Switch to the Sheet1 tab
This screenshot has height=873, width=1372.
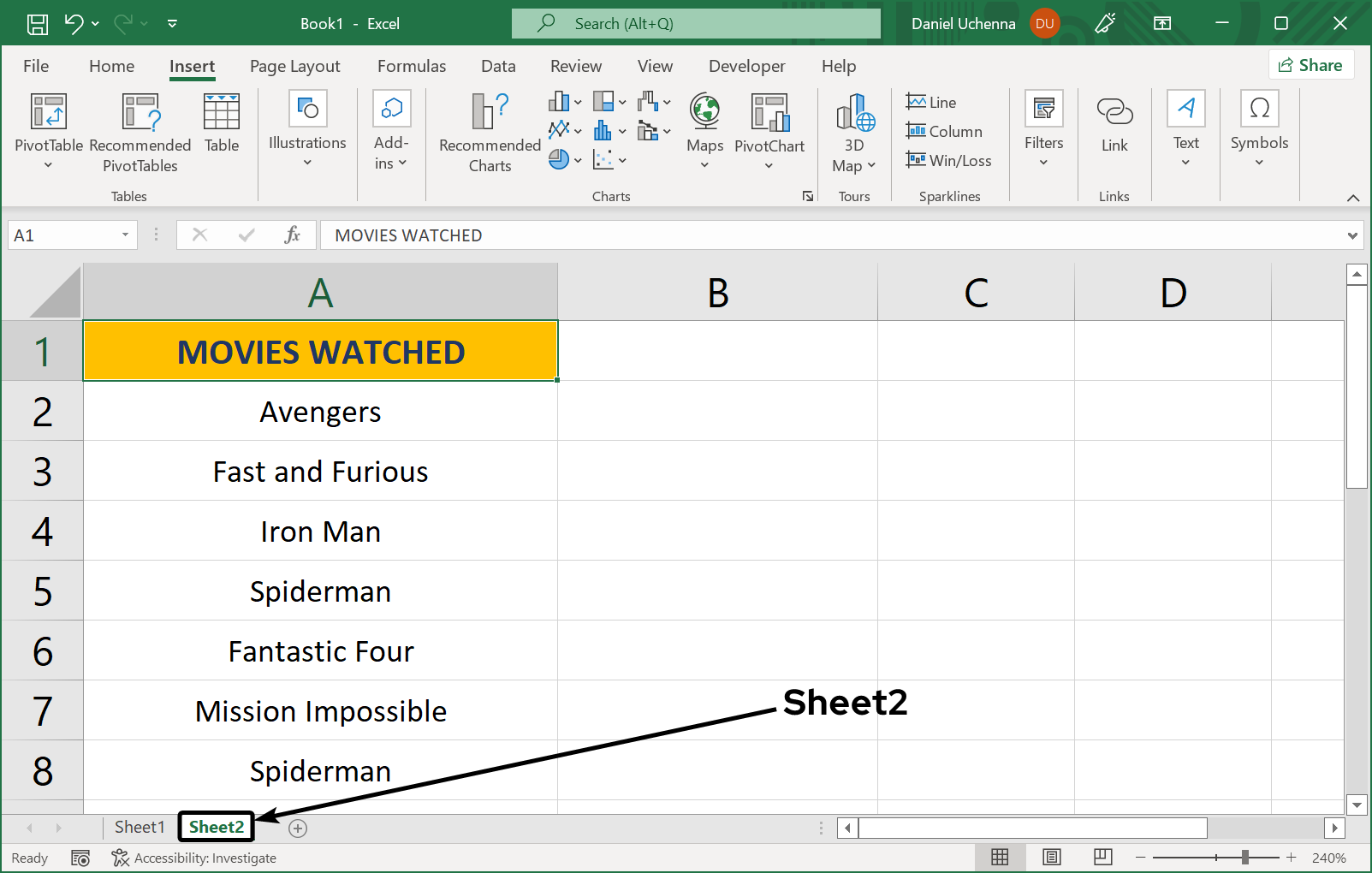(139, 827)
